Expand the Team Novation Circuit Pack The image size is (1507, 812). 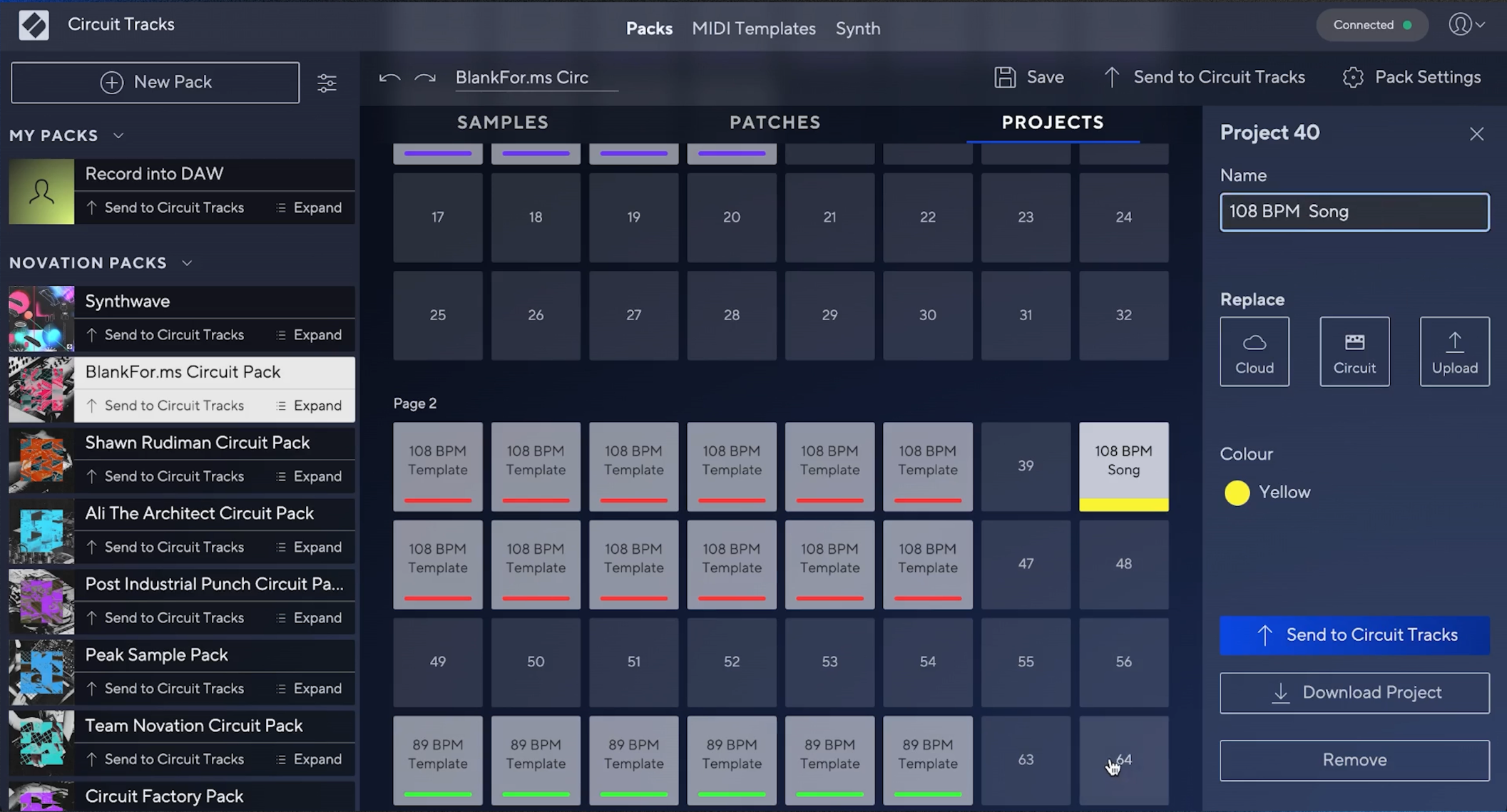click(310, 759)
